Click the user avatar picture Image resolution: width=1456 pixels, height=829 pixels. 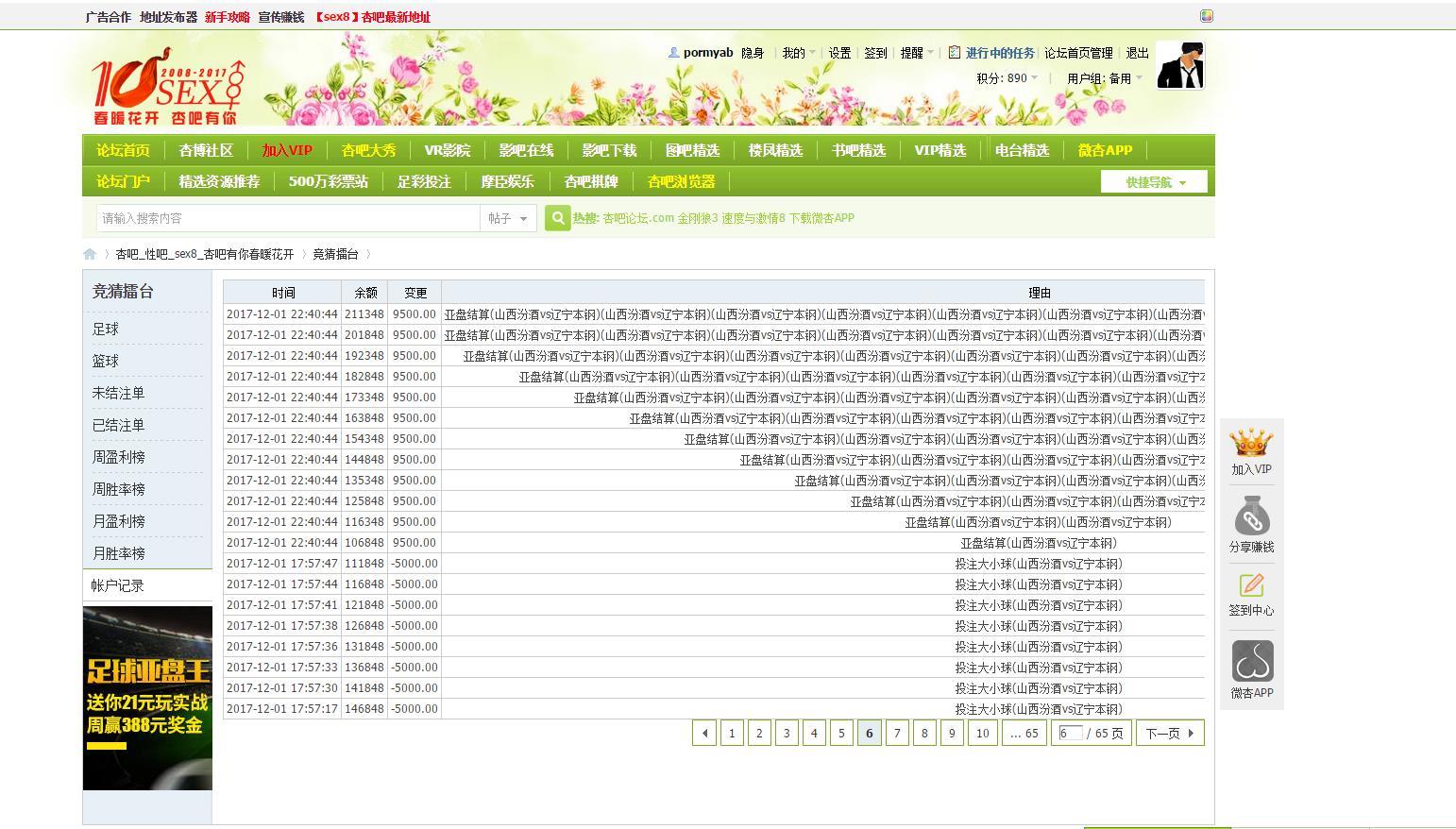1180,65
